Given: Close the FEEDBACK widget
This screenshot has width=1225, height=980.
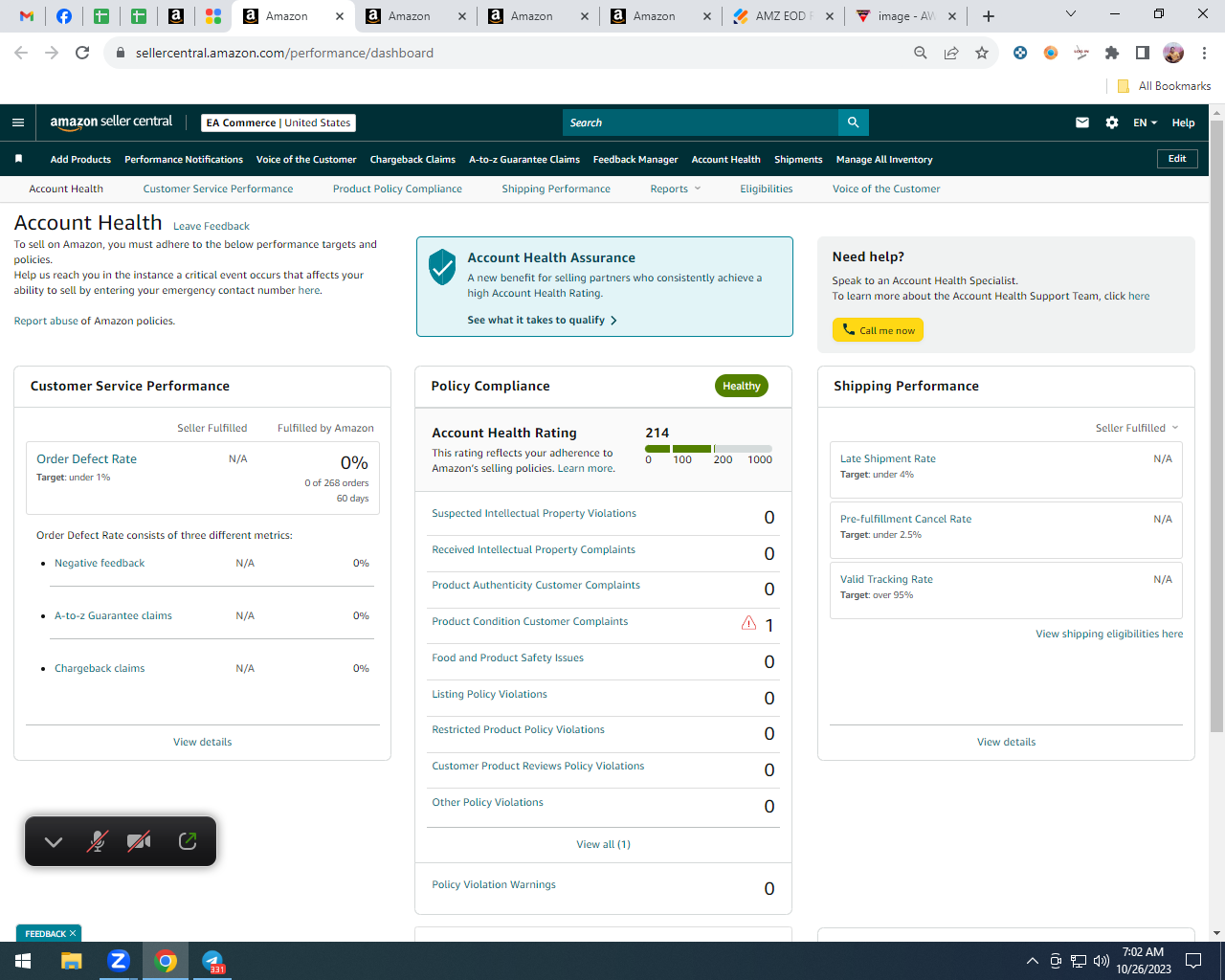Looking at the screenshot, I should pyautogui.click(x=73, y=933).
